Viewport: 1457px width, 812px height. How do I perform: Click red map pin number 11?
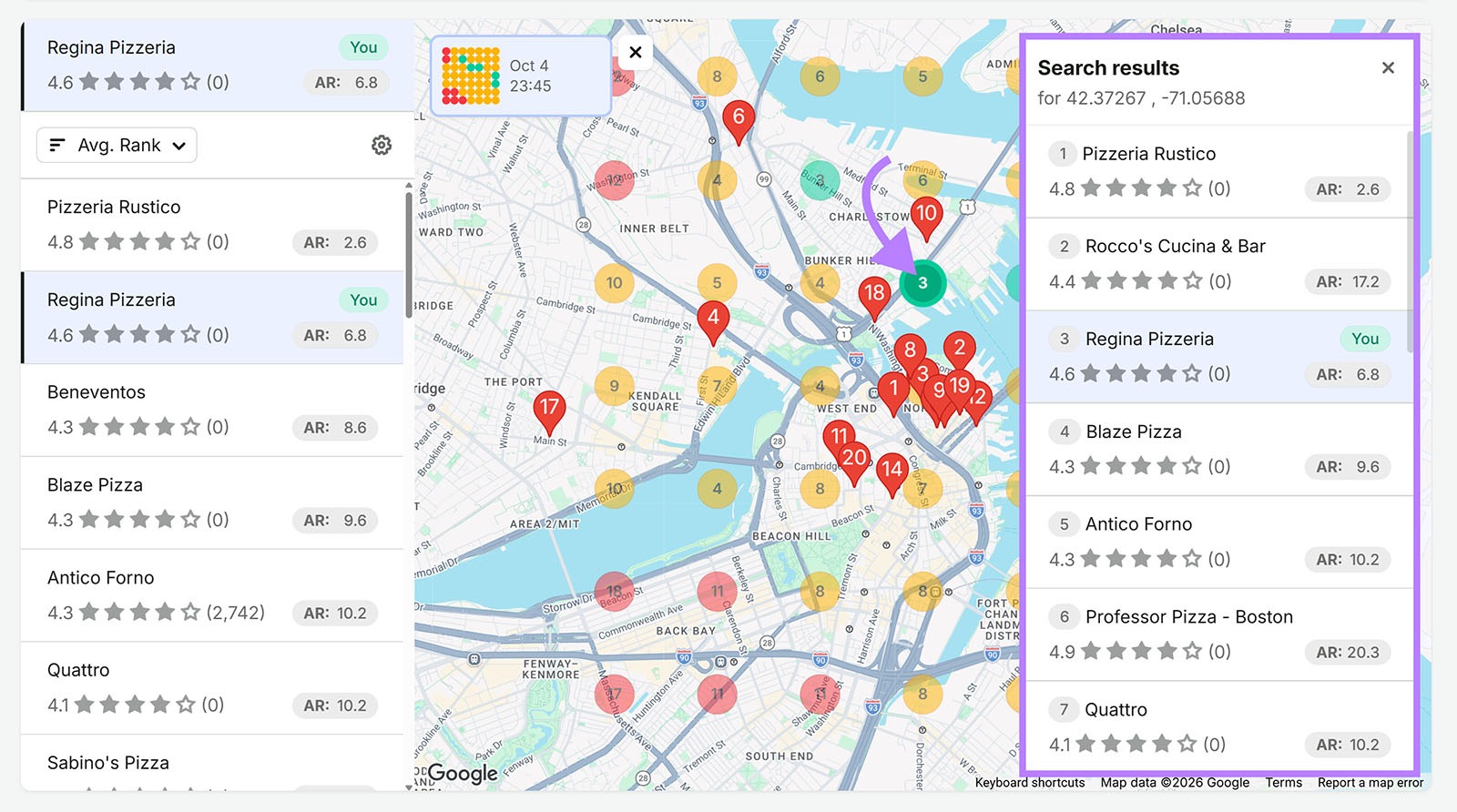point(838,435)
